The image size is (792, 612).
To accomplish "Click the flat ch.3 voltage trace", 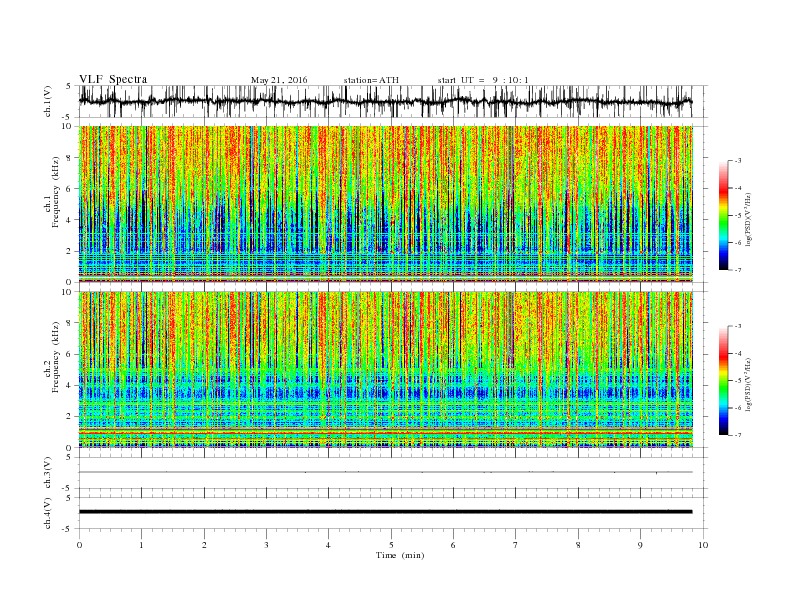I will click(385, 472).
